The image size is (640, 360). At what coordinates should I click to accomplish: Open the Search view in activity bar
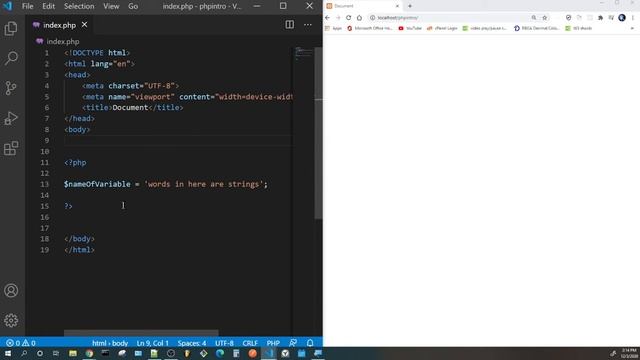(x=11, y=58)
